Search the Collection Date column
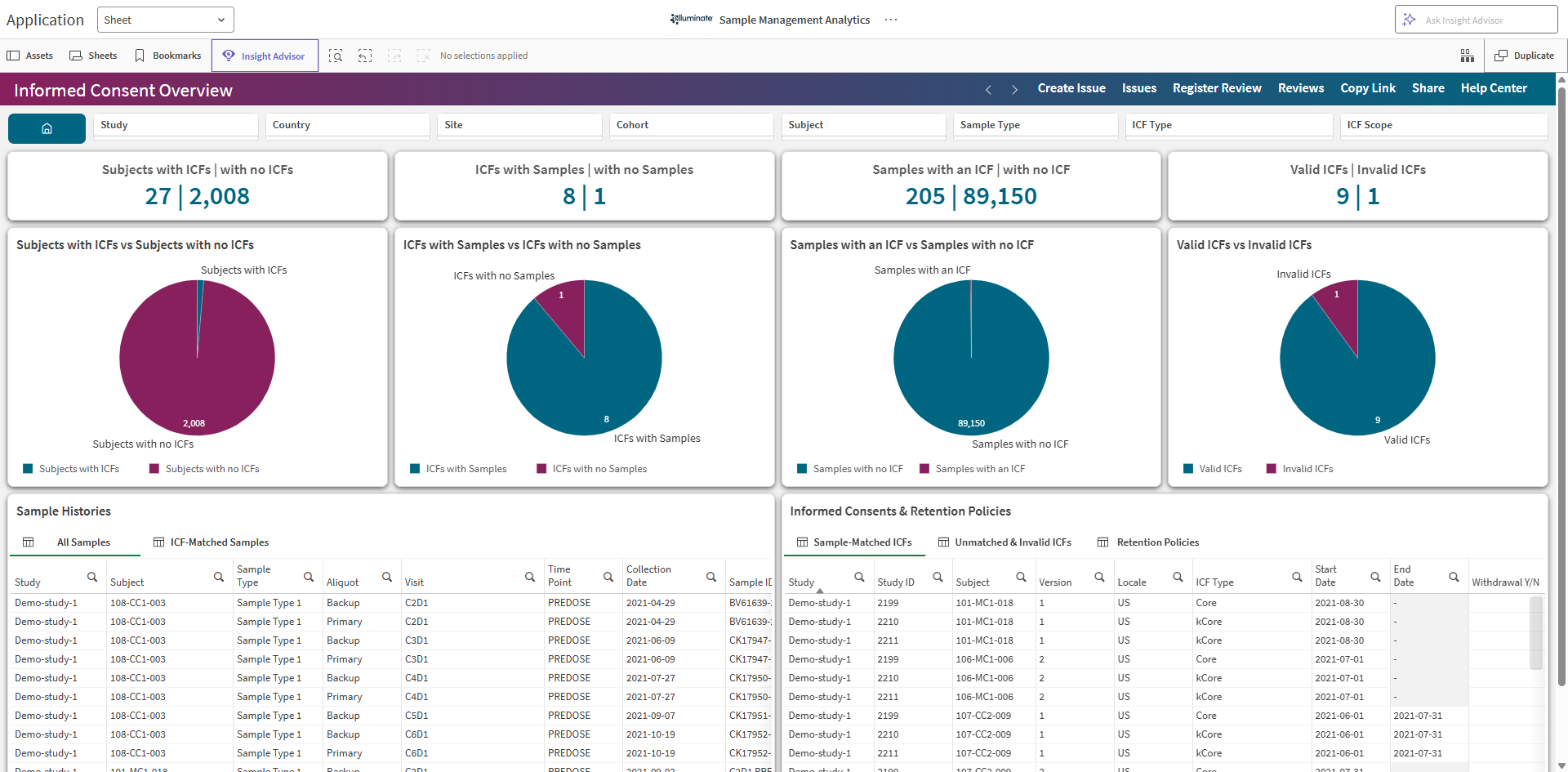The width and height of the screenshot is (1568, 772). (x=711, y=577)
